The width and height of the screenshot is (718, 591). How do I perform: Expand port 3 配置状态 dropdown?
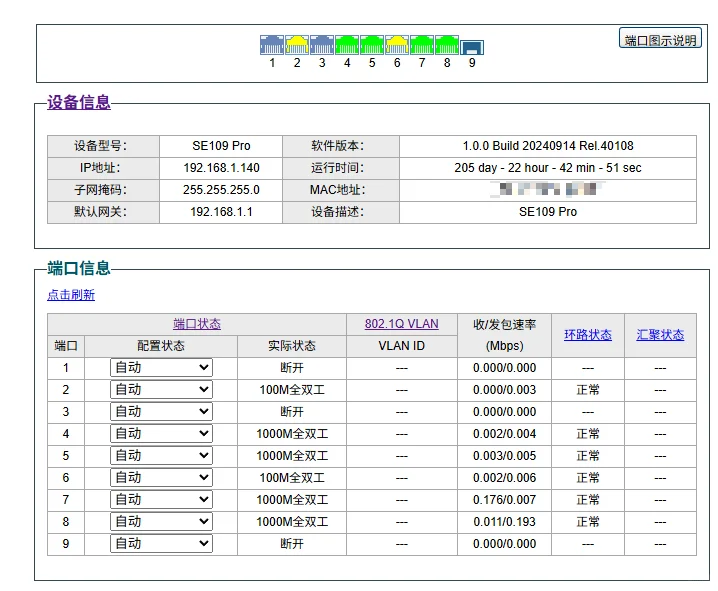point(161,412)
